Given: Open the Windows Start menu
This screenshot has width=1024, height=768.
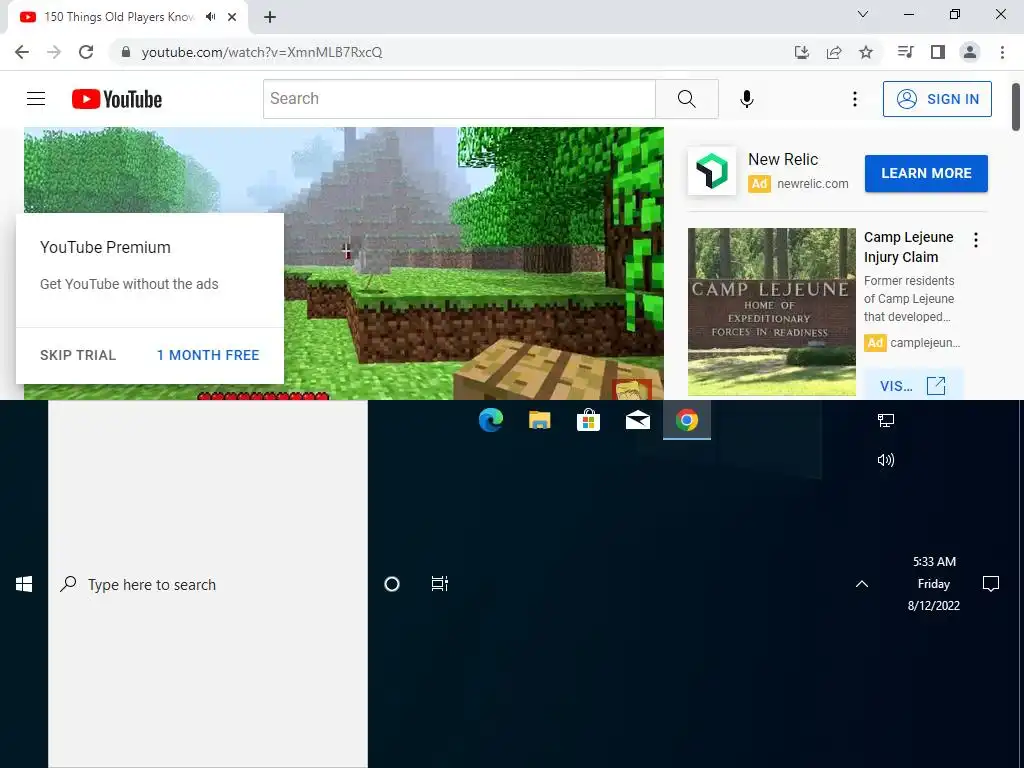Looking at the screenshot, I should (24, 584).
